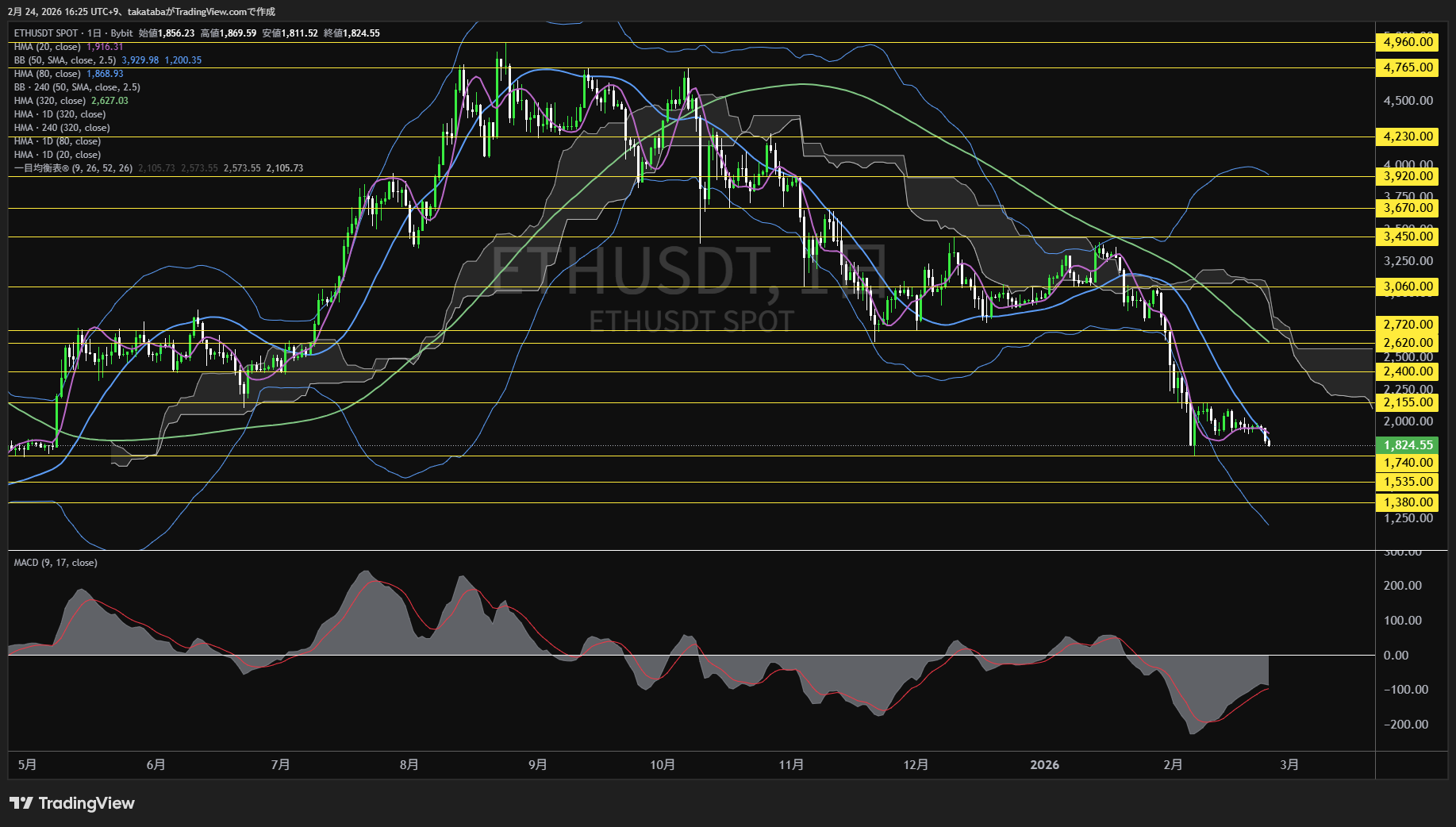Select the 1,740.00 support price label

pos(1408,463)
